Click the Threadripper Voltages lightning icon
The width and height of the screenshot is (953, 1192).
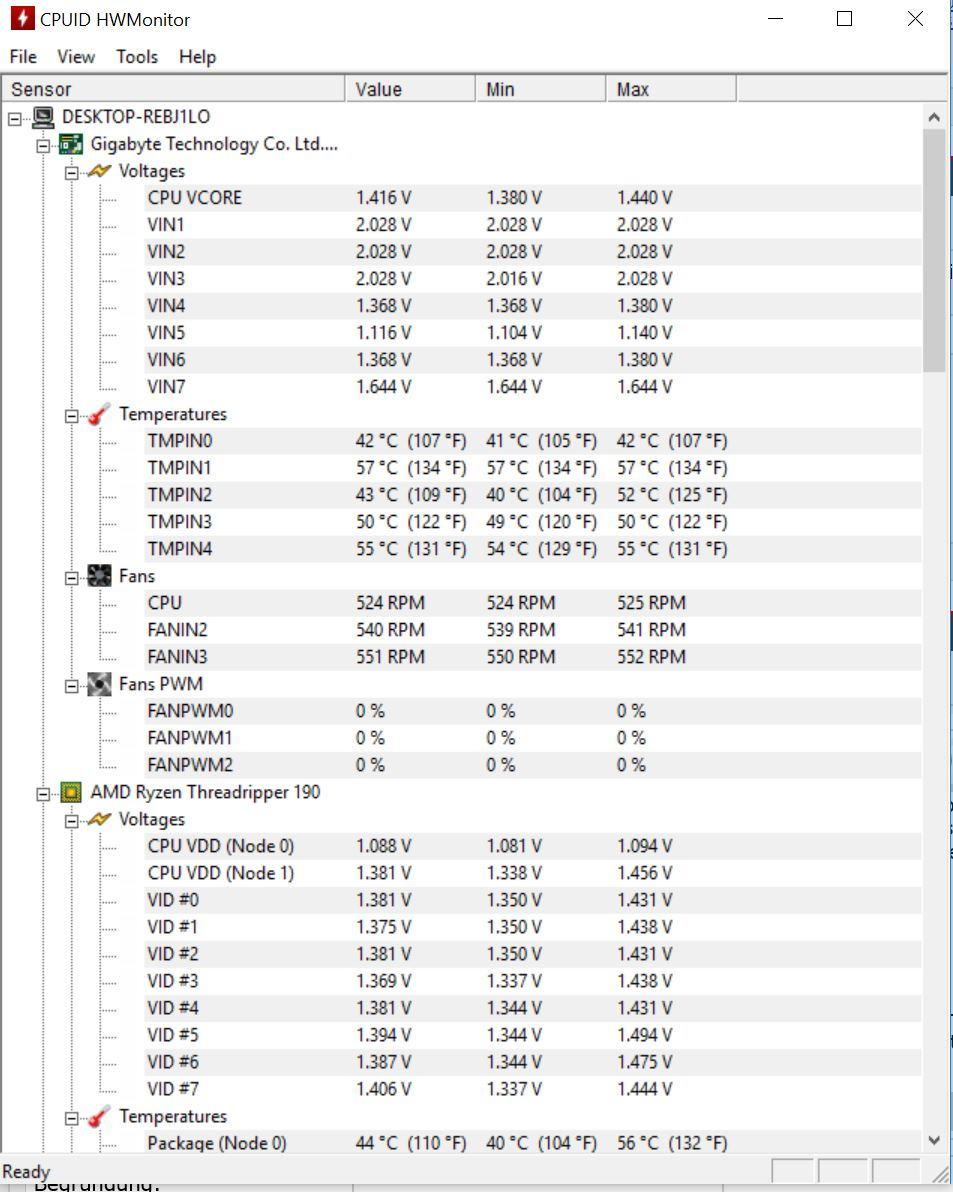(100, 820)
